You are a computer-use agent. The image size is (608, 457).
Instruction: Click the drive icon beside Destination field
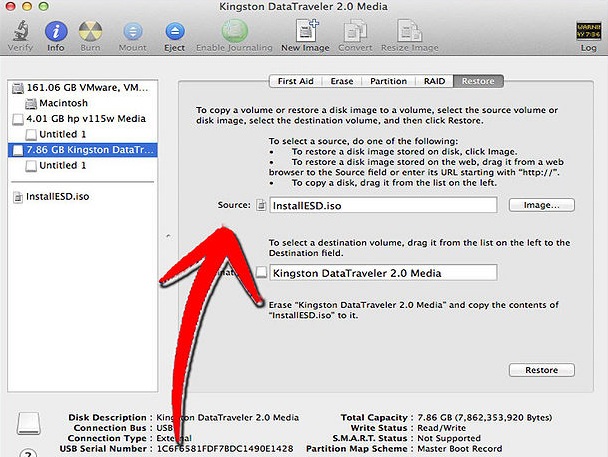coord(262,272)
